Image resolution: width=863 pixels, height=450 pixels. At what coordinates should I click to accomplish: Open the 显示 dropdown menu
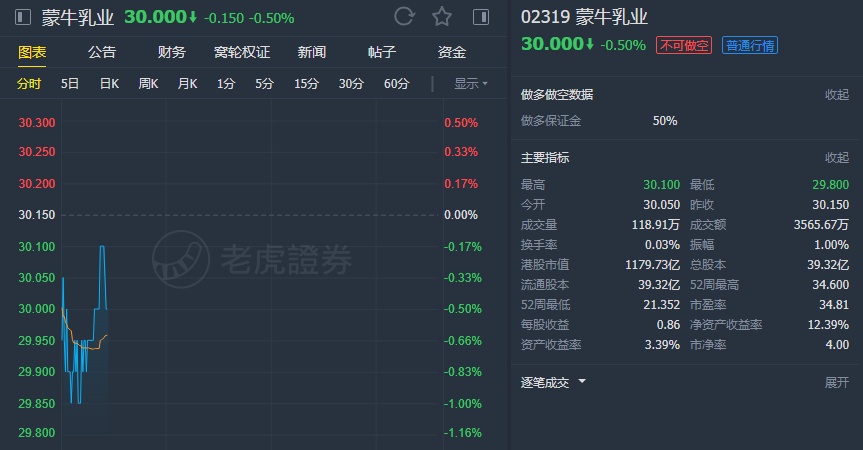tap(471, 84)
